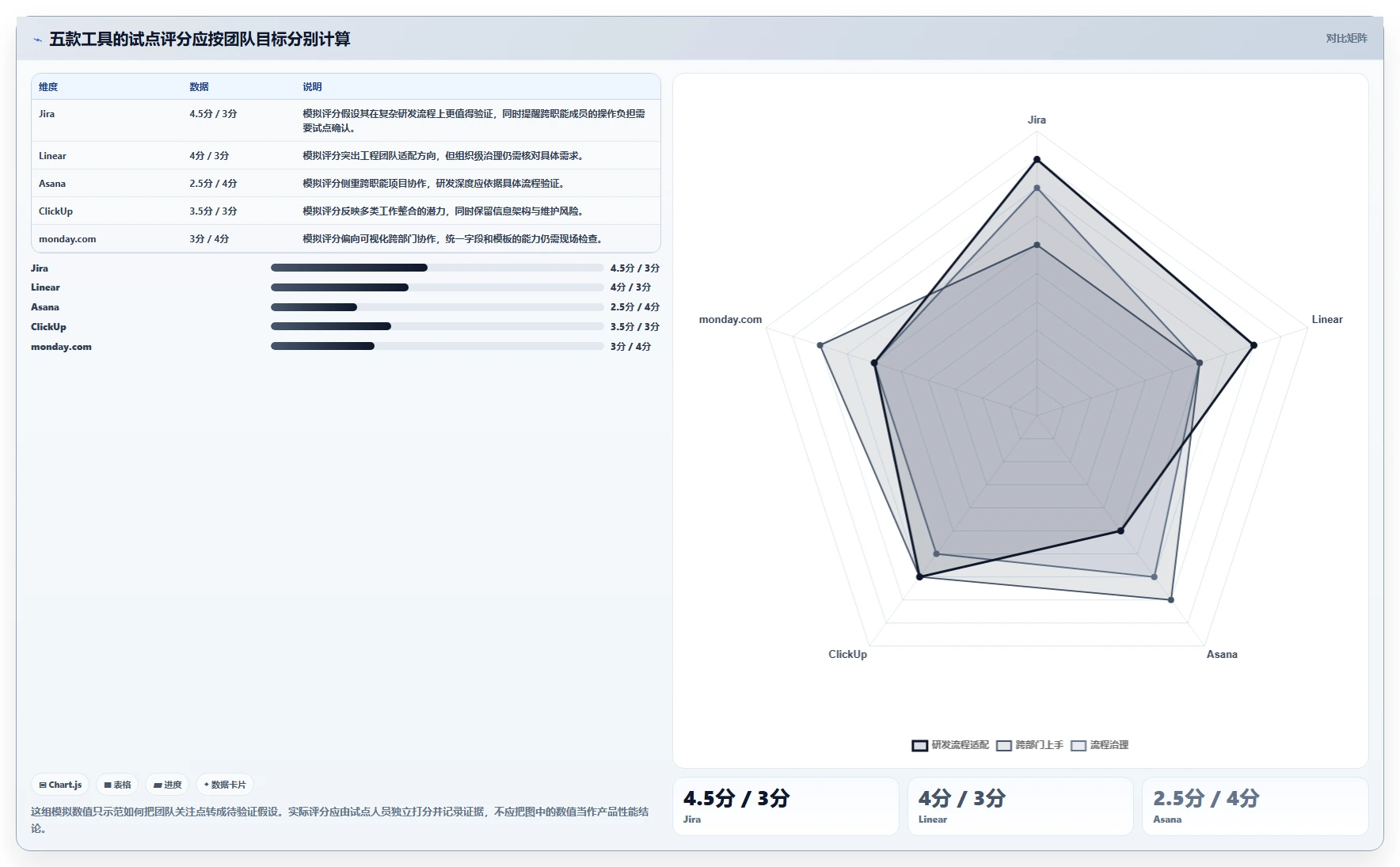Open the Linear score card '4分 / 3分'
The height and width of the screenshot is (867, 1400).
pos(1020,806)
